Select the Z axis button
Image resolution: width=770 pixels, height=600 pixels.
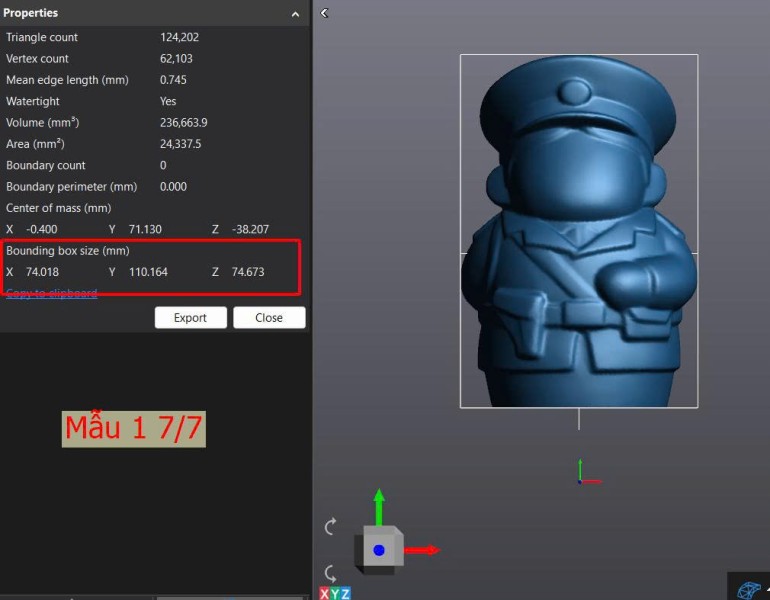[x=346, y=594]
